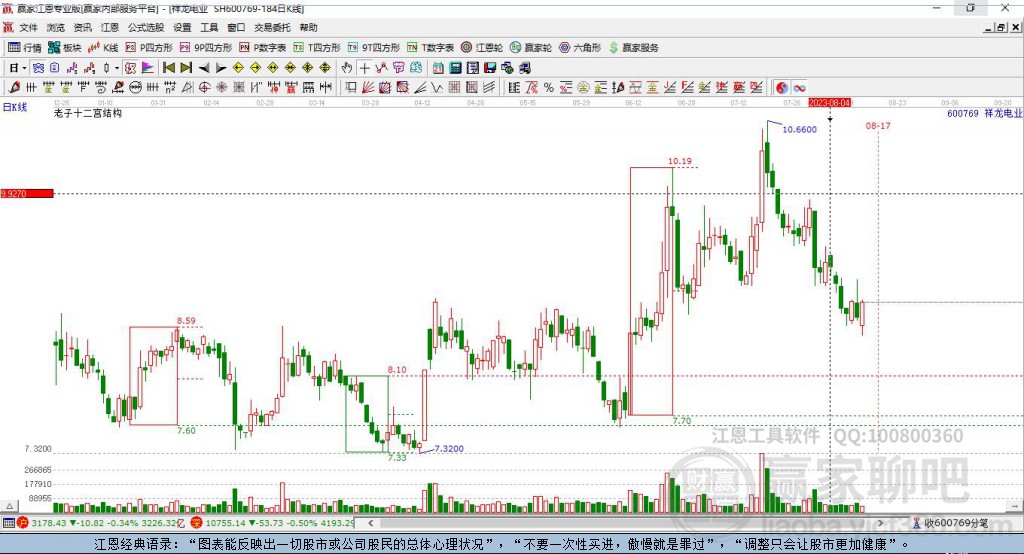Select the pencil drawing tool icon
The image size is (1024, 554).
(x=14, y=88)
